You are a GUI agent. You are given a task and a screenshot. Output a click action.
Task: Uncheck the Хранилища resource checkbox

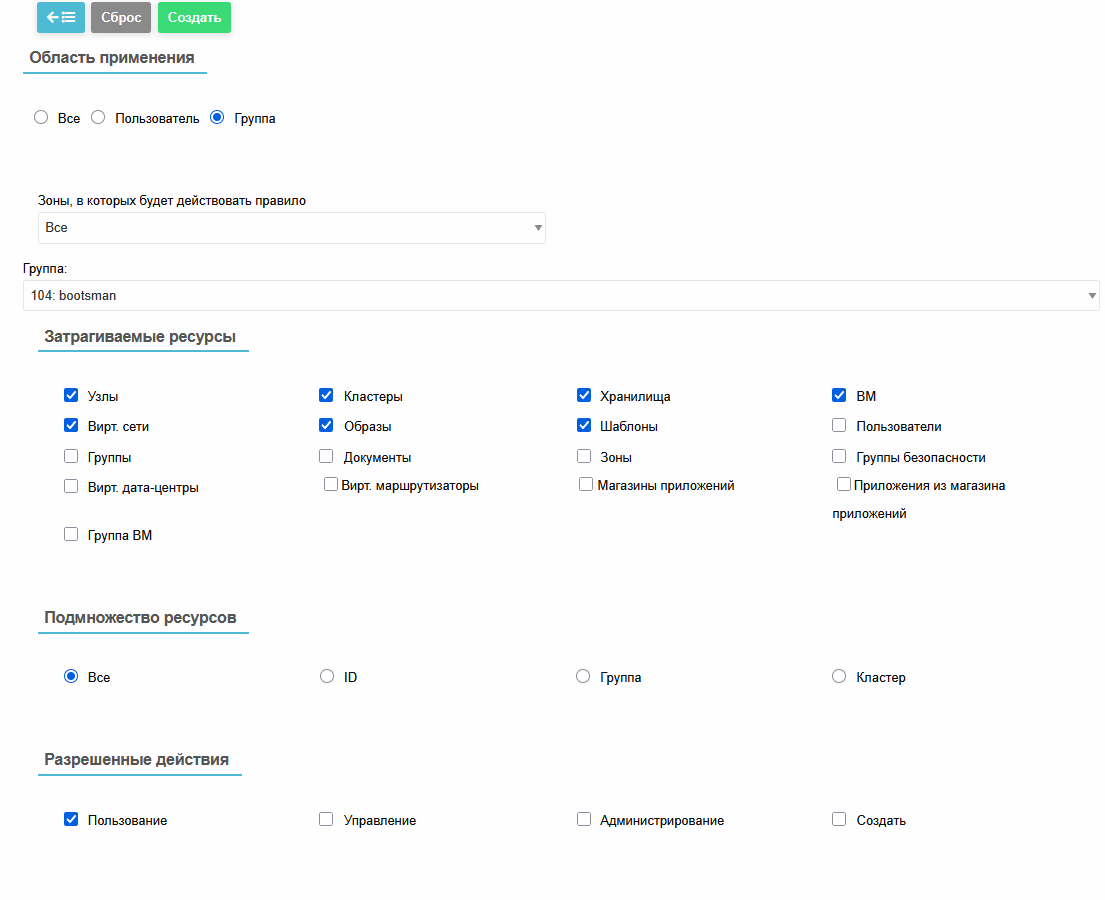click(x=584, y=395)
